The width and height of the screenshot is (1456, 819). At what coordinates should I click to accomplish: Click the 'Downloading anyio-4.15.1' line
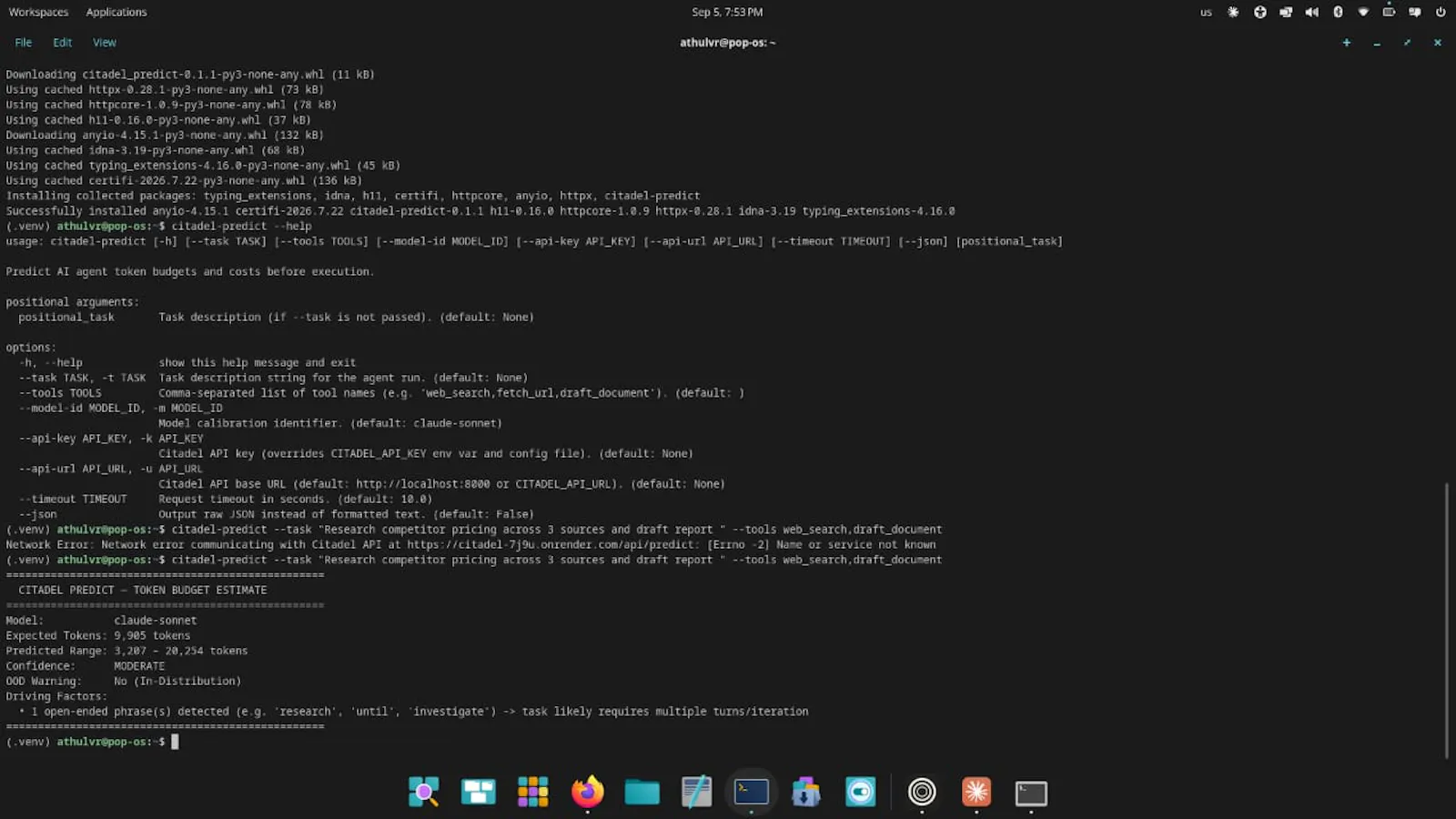tap(165, 136)
